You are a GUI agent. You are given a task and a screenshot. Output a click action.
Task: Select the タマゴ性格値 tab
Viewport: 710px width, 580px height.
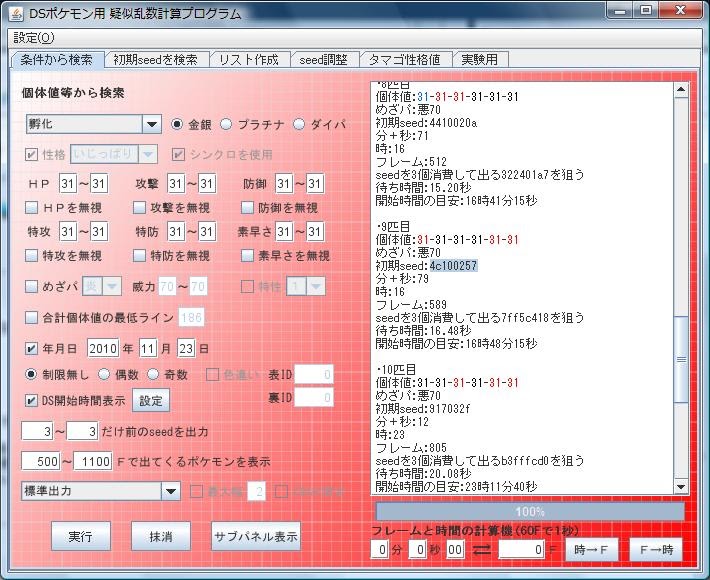(404, 59)
